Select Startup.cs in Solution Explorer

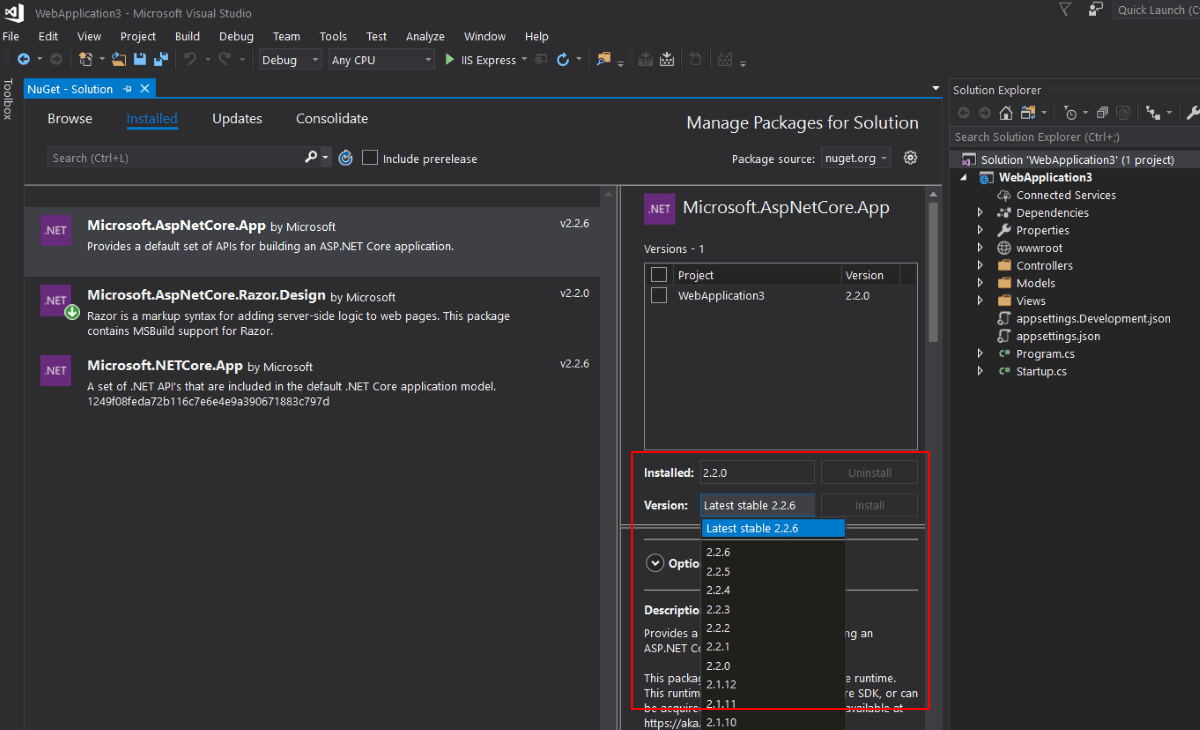click(x=1041, y=371)
